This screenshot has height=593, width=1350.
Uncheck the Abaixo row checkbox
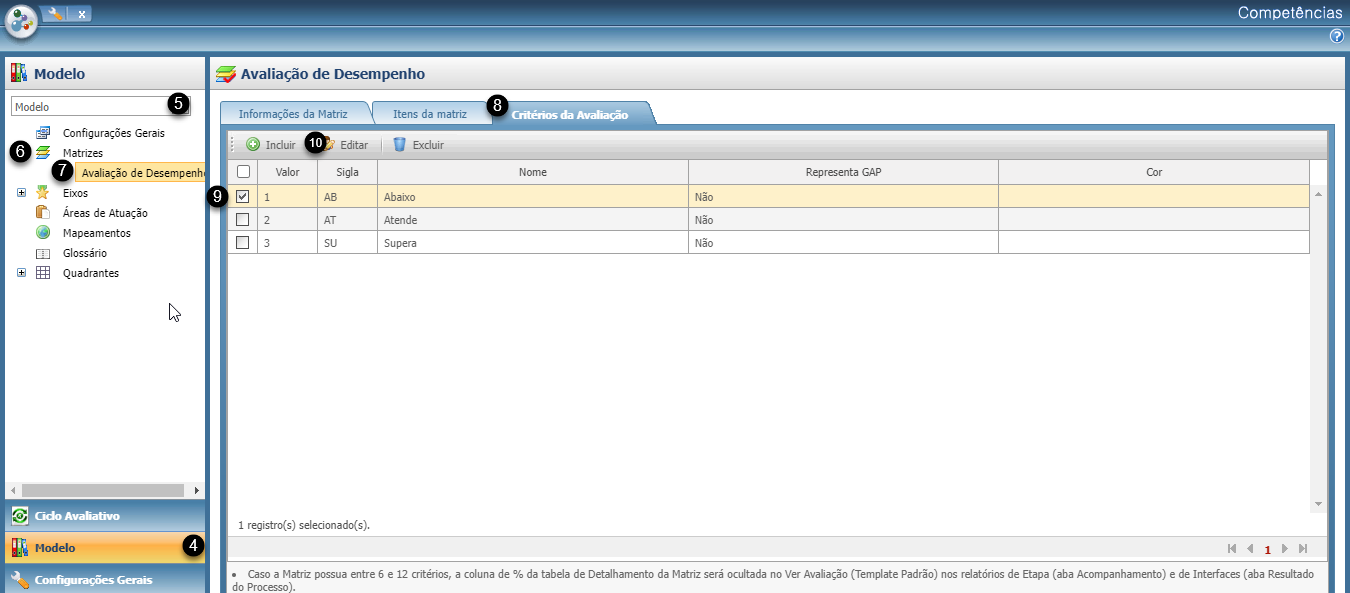click(243, 197)
